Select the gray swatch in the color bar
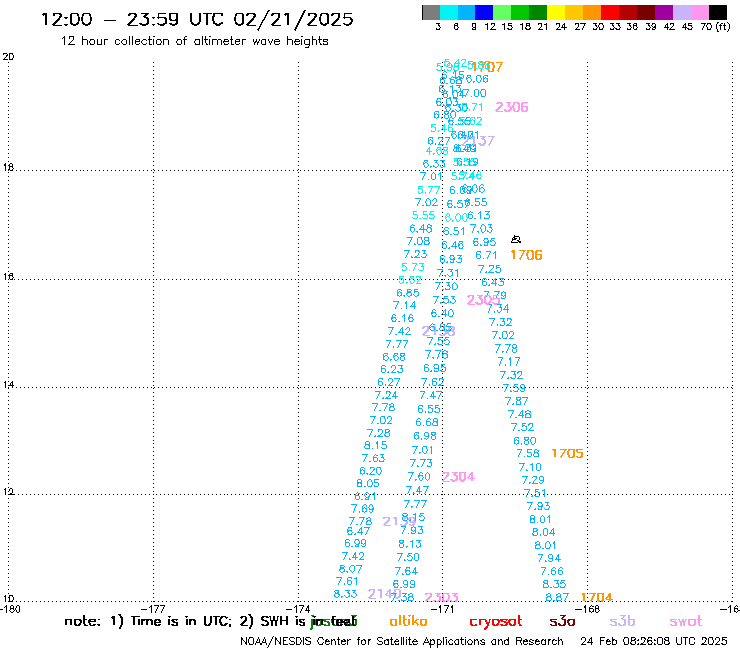This screenshot has height=650, width=740. [431, 12]
